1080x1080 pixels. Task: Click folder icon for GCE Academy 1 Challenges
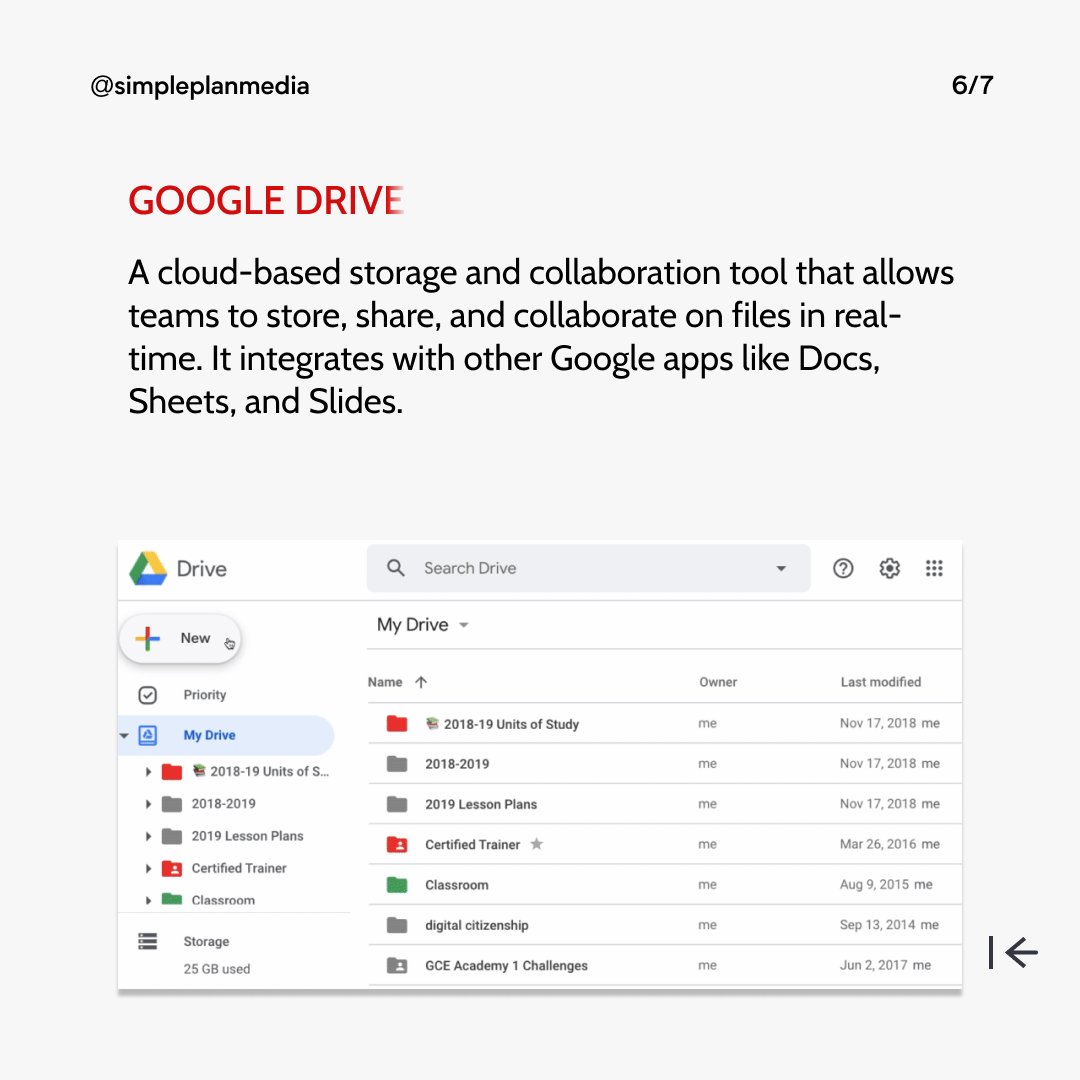coord(397,966)
